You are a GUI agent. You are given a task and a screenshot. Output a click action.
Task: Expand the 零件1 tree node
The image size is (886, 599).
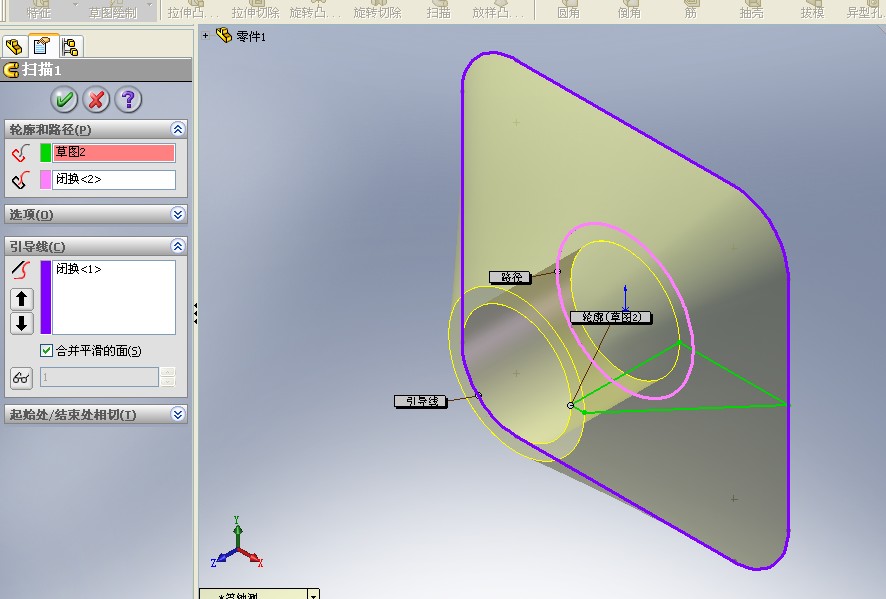point(206,36)
